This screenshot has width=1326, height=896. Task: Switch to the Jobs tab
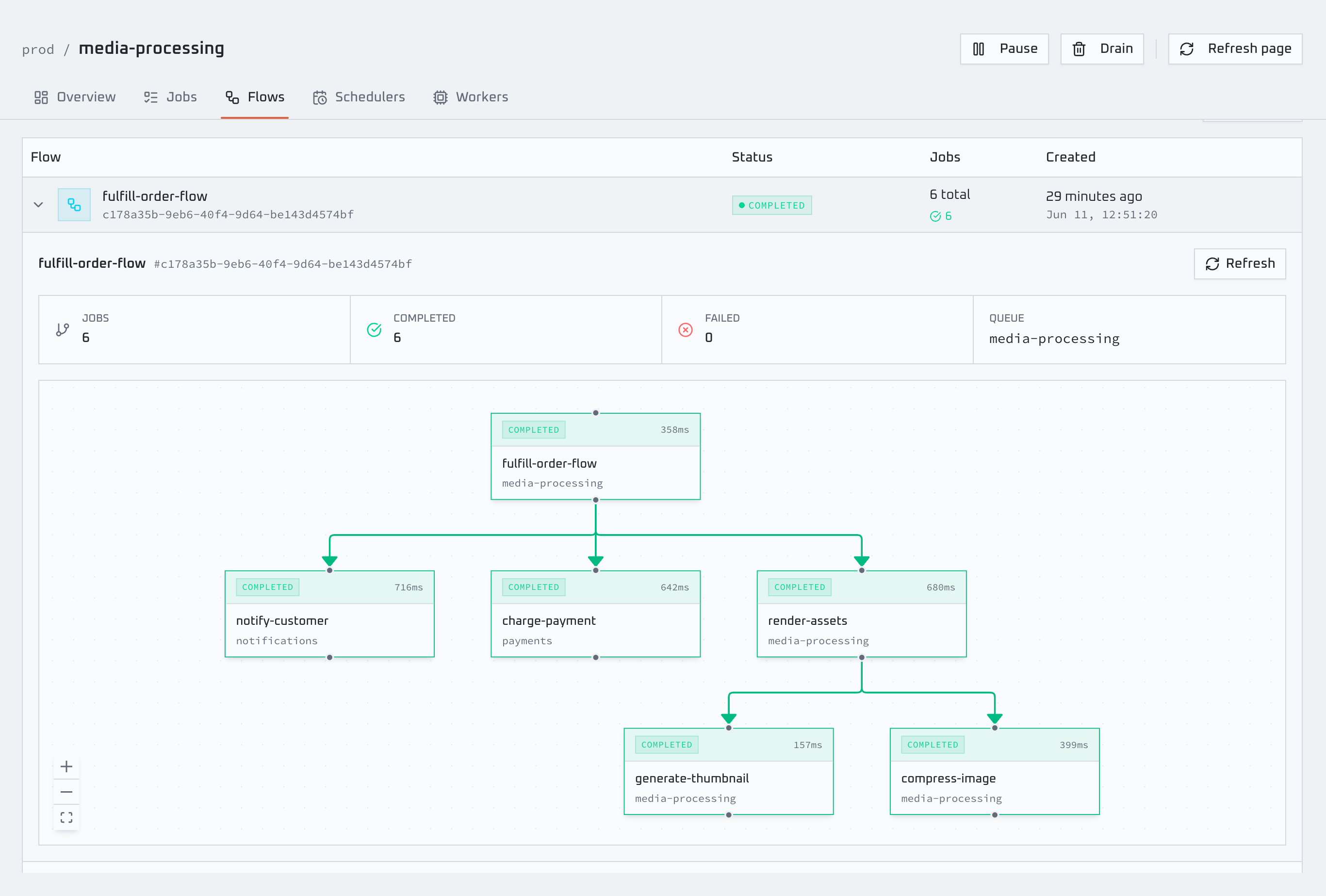pyautogui.click(x=170, y=97)
